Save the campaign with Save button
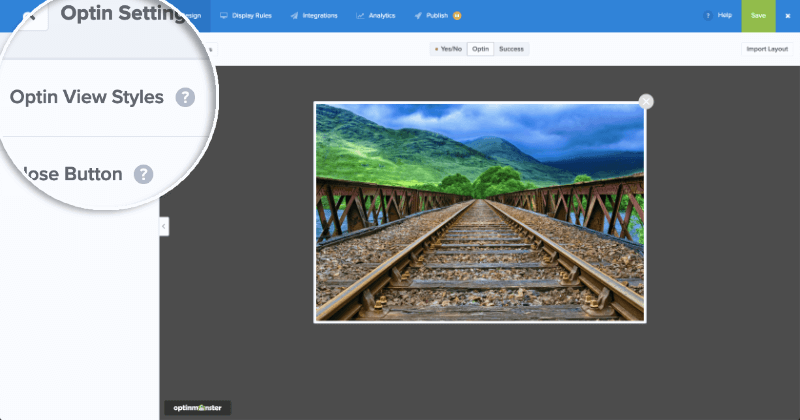The width and height of the screenshot is (800, 420). (x=758, y=16)
